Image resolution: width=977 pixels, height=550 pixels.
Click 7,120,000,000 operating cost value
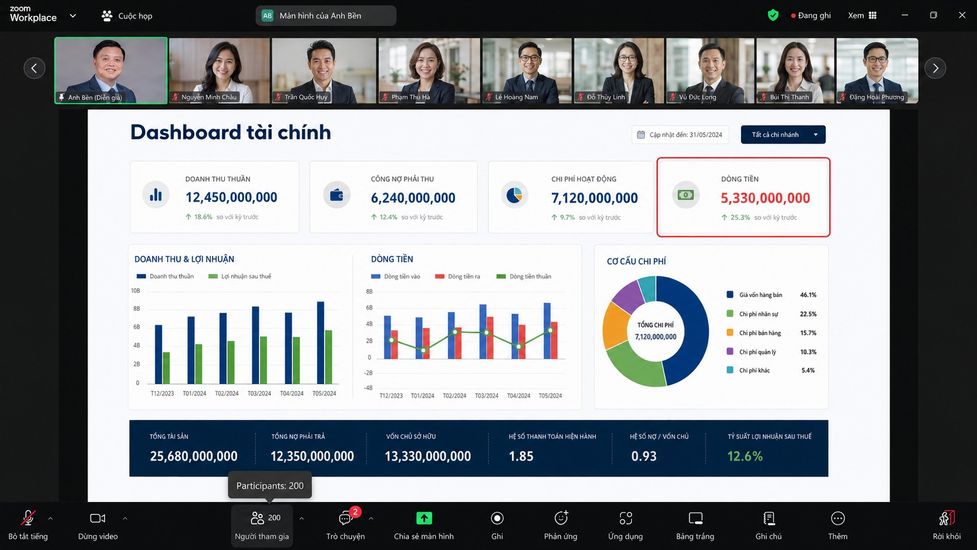click(594, 198)
